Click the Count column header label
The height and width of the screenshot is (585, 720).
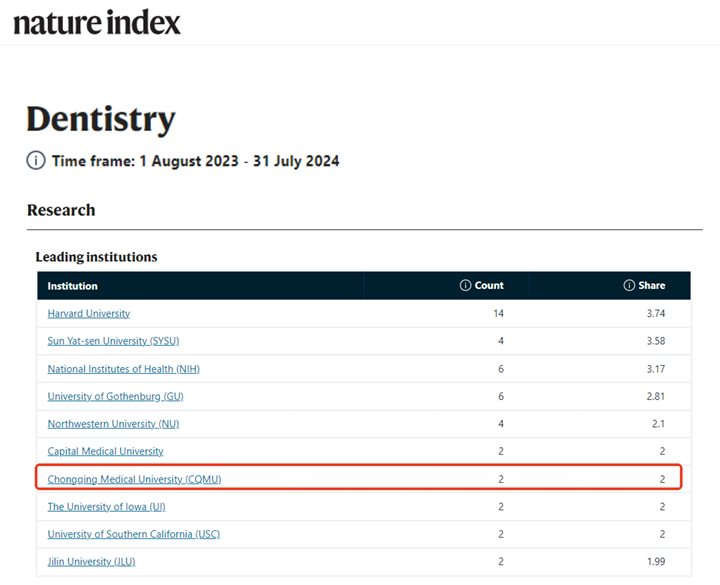[x=489, y=285]
